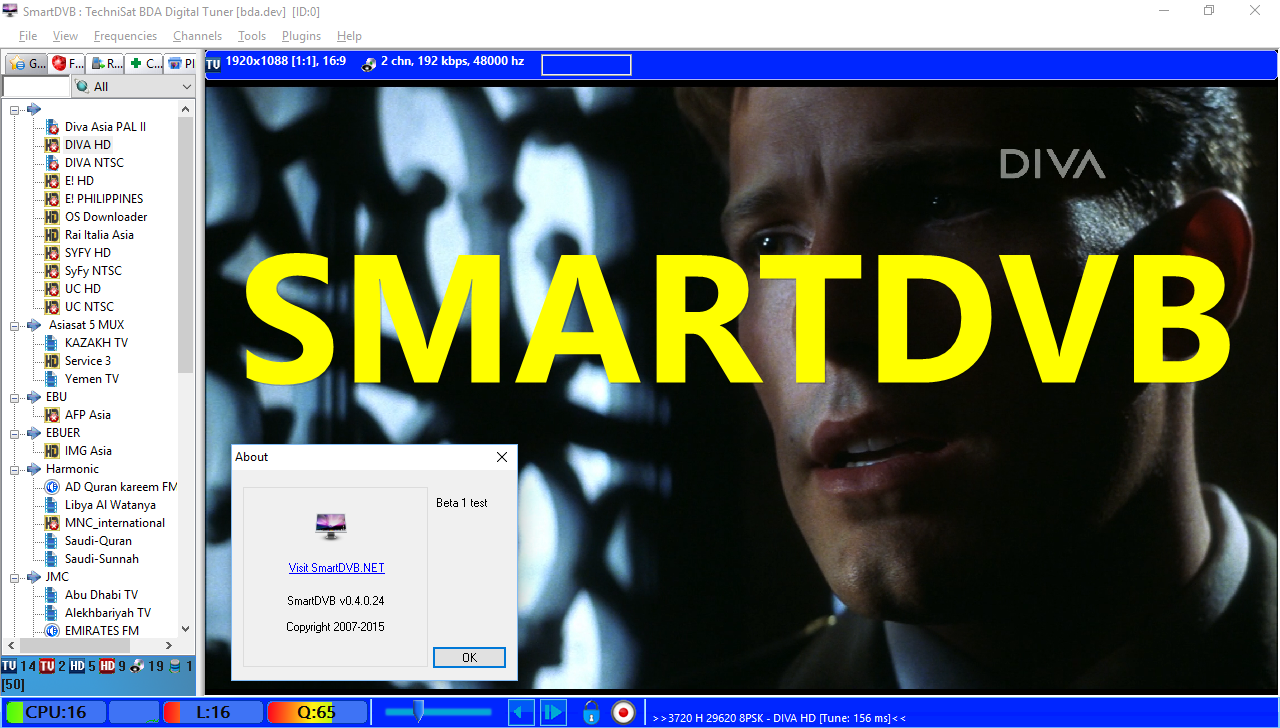The height and width of the screenshot is (728, 1280).
Task: Click the channel search input field
Action: coord(36,87)
